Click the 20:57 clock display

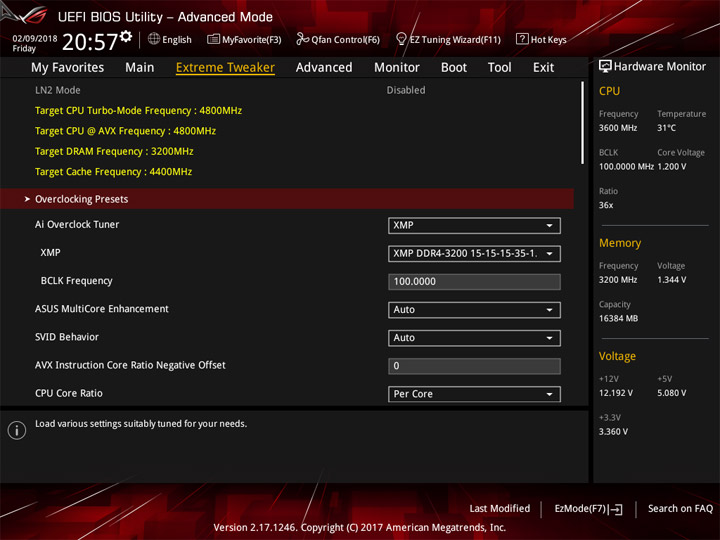90,42
